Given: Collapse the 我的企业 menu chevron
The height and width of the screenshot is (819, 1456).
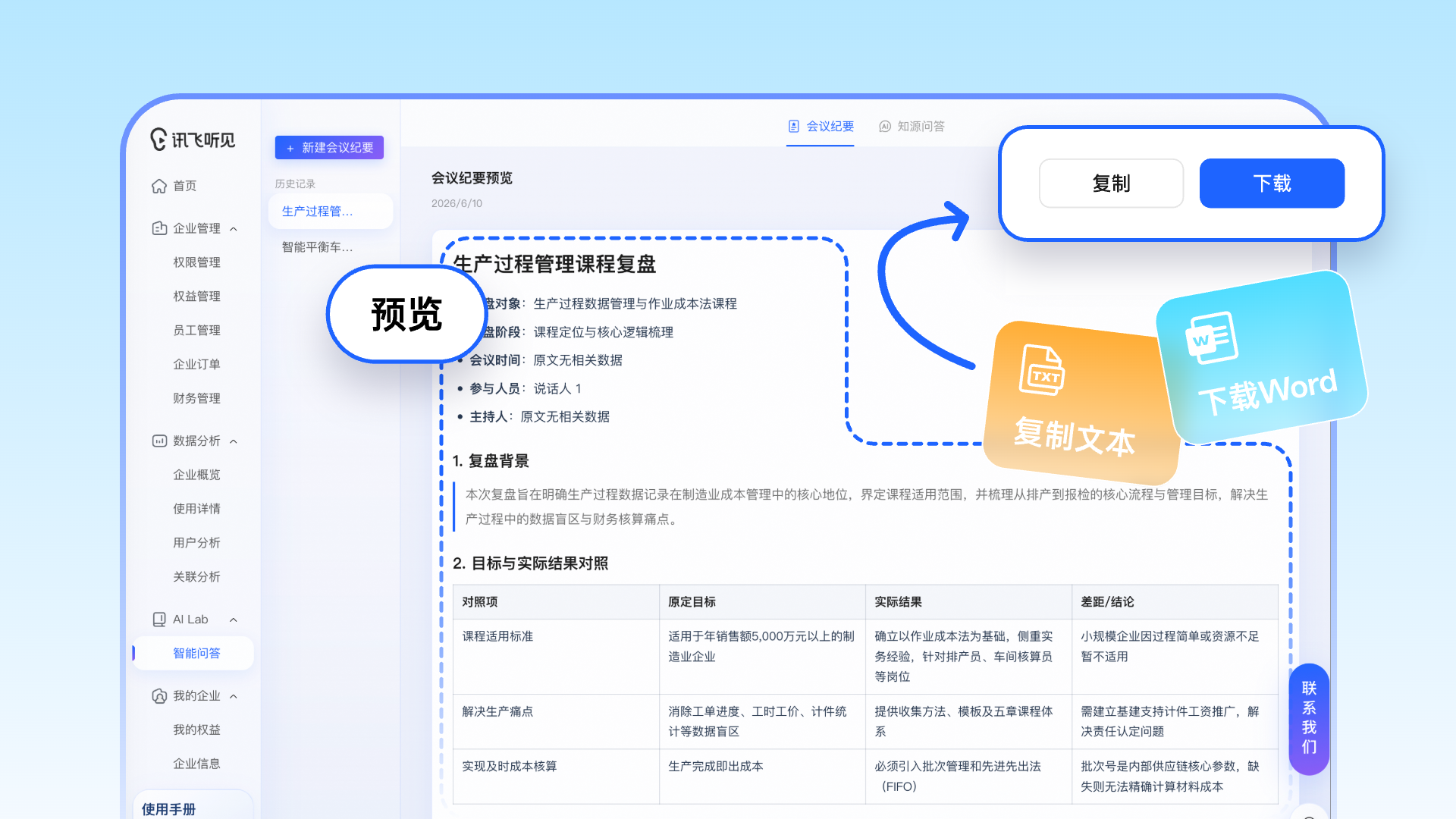Looking at the screenshot, I should point(234,697).
